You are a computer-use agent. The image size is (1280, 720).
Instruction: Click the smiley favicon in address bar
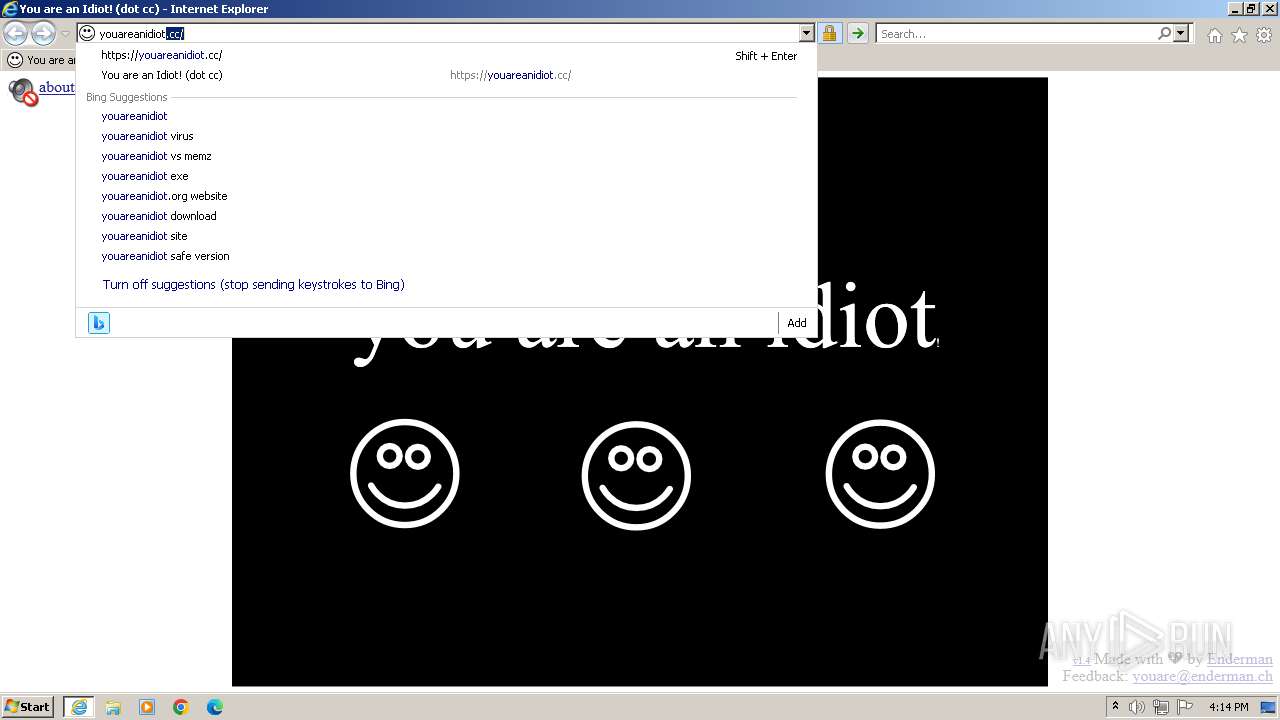[87, 34]
